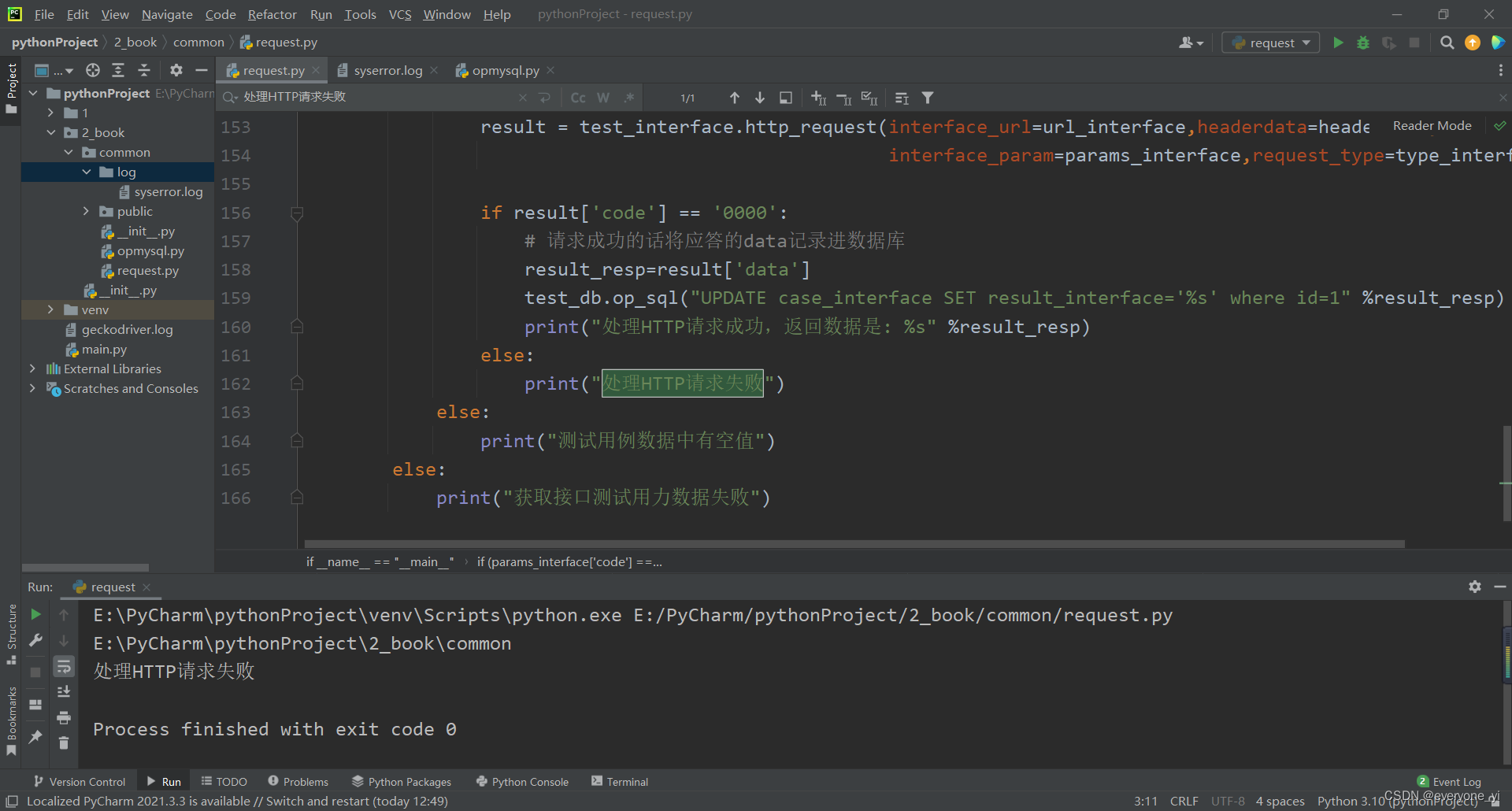Collapse the pythonProject root node

[x=33, y=93]
